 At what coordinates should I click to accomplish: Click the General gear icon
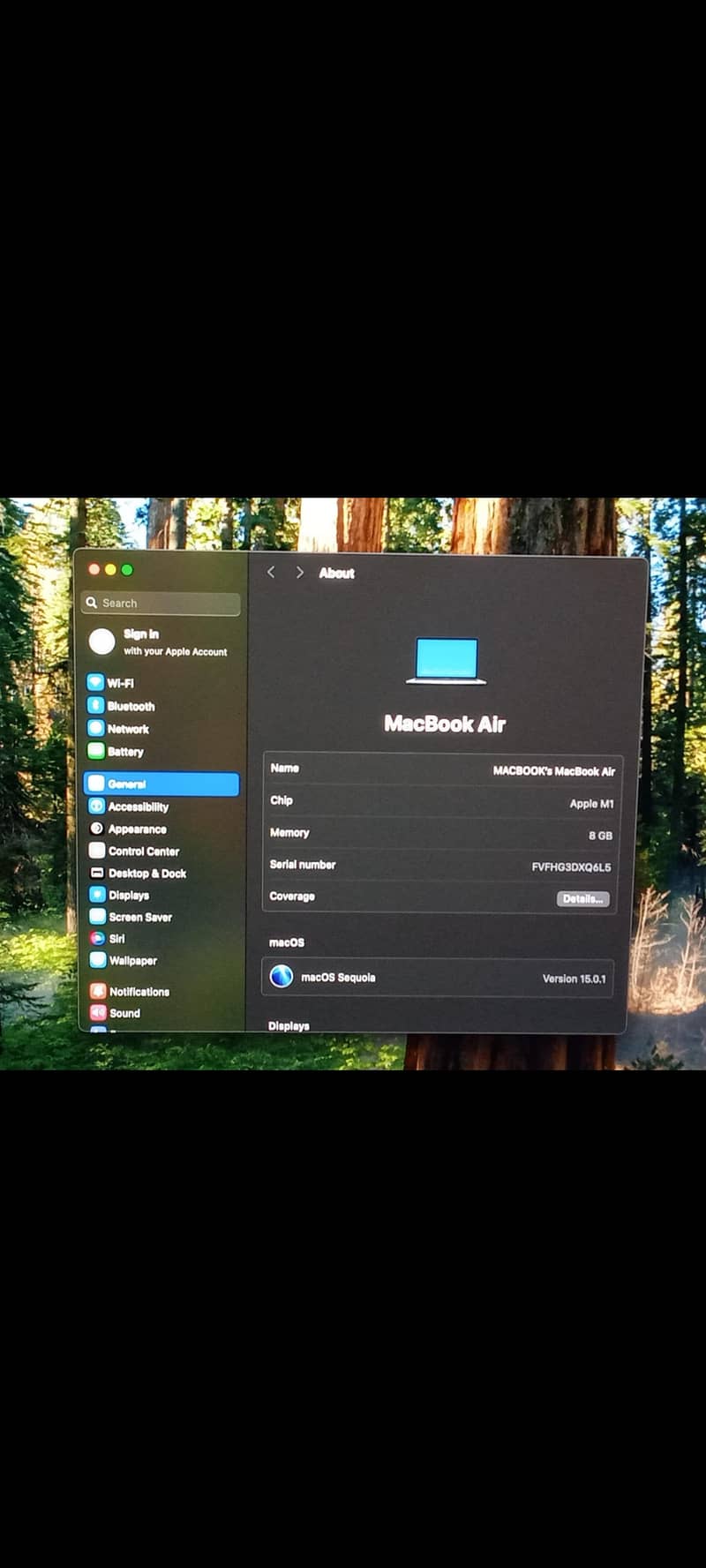[96, 784]
